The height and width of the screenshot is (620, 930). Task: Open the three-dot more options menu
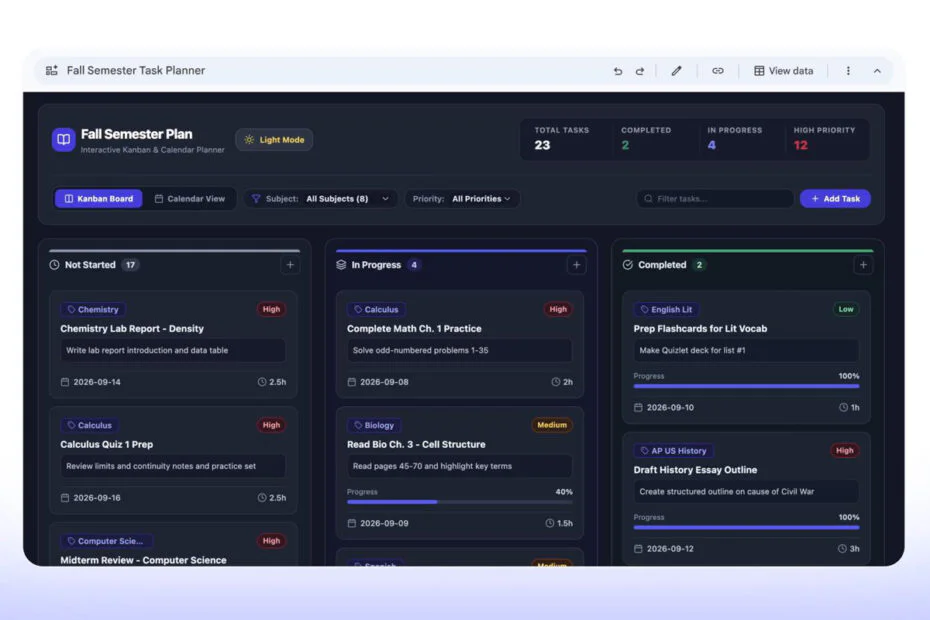click(848, 71)
